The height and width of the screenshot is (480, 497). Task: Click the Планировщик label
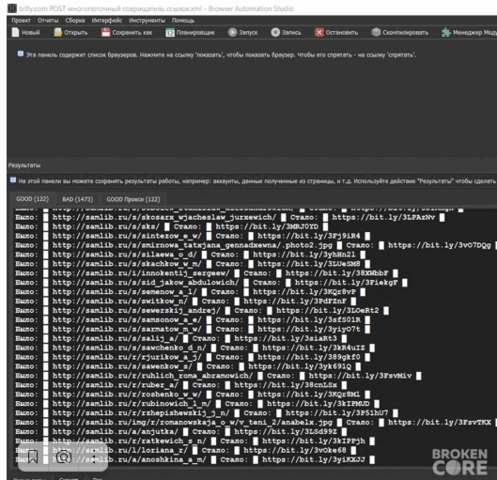tap(195, 33)
